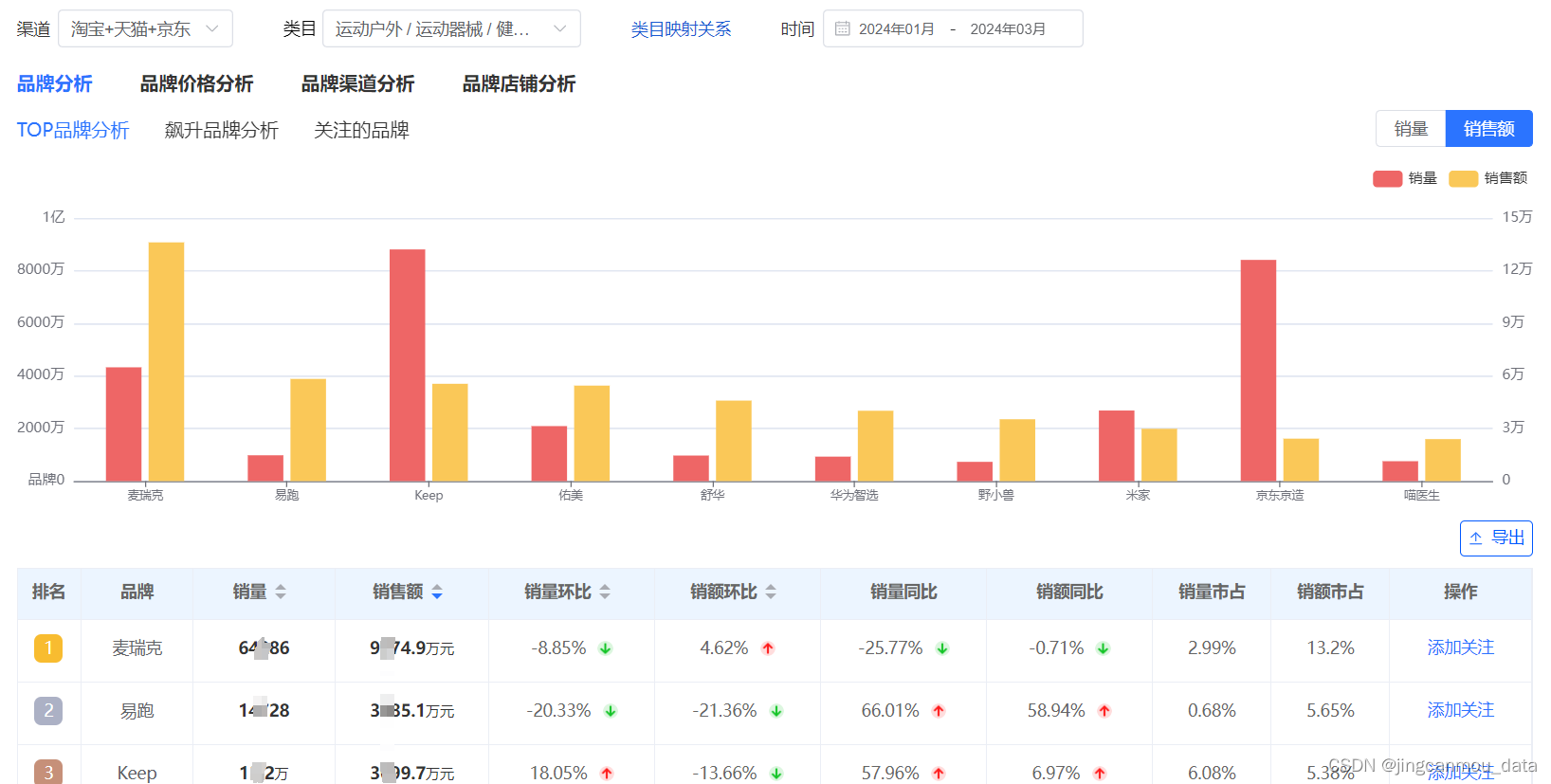Switch to 品牌价格分析 tab
The width and height of the screenshot is (1551, 784).
point(196,83)
